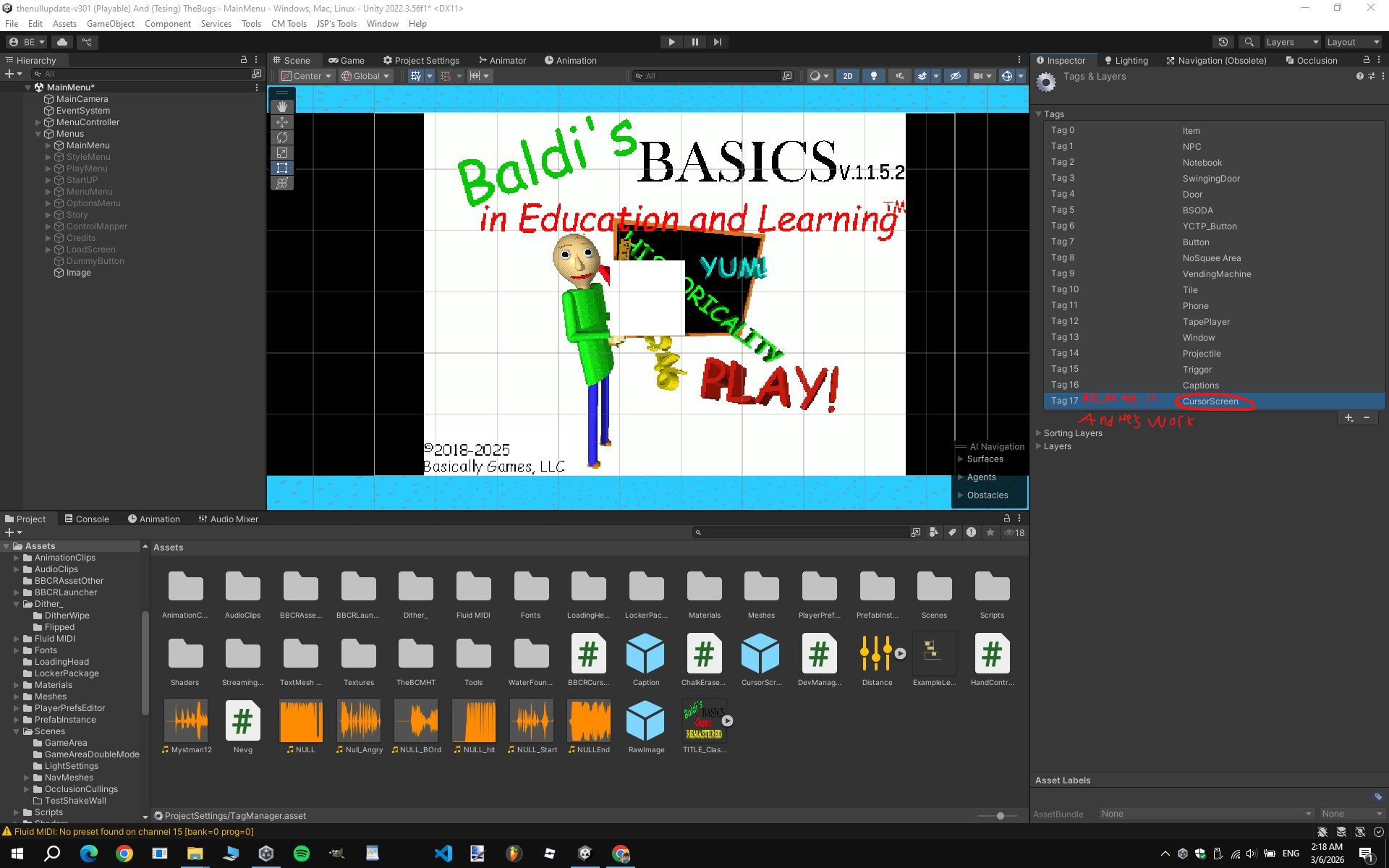Open version control icon in toolbar
1389x868 pixels.
tap(88, 42)
